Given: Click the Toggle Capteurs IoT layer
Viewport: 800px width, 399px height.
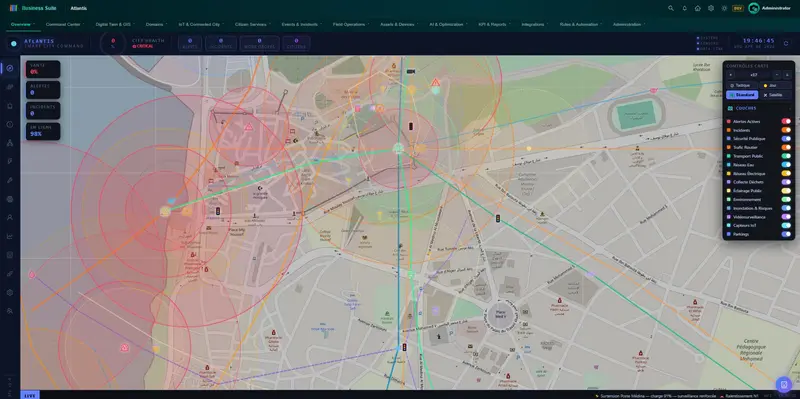Looking at the screenshot, I should [x=786, y=226].
